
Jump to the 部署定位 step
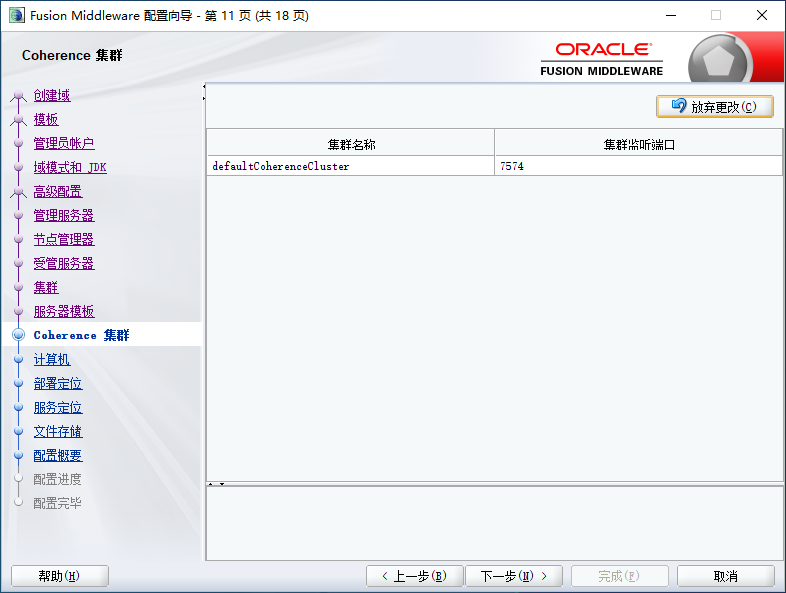click(x=58, y=383)
